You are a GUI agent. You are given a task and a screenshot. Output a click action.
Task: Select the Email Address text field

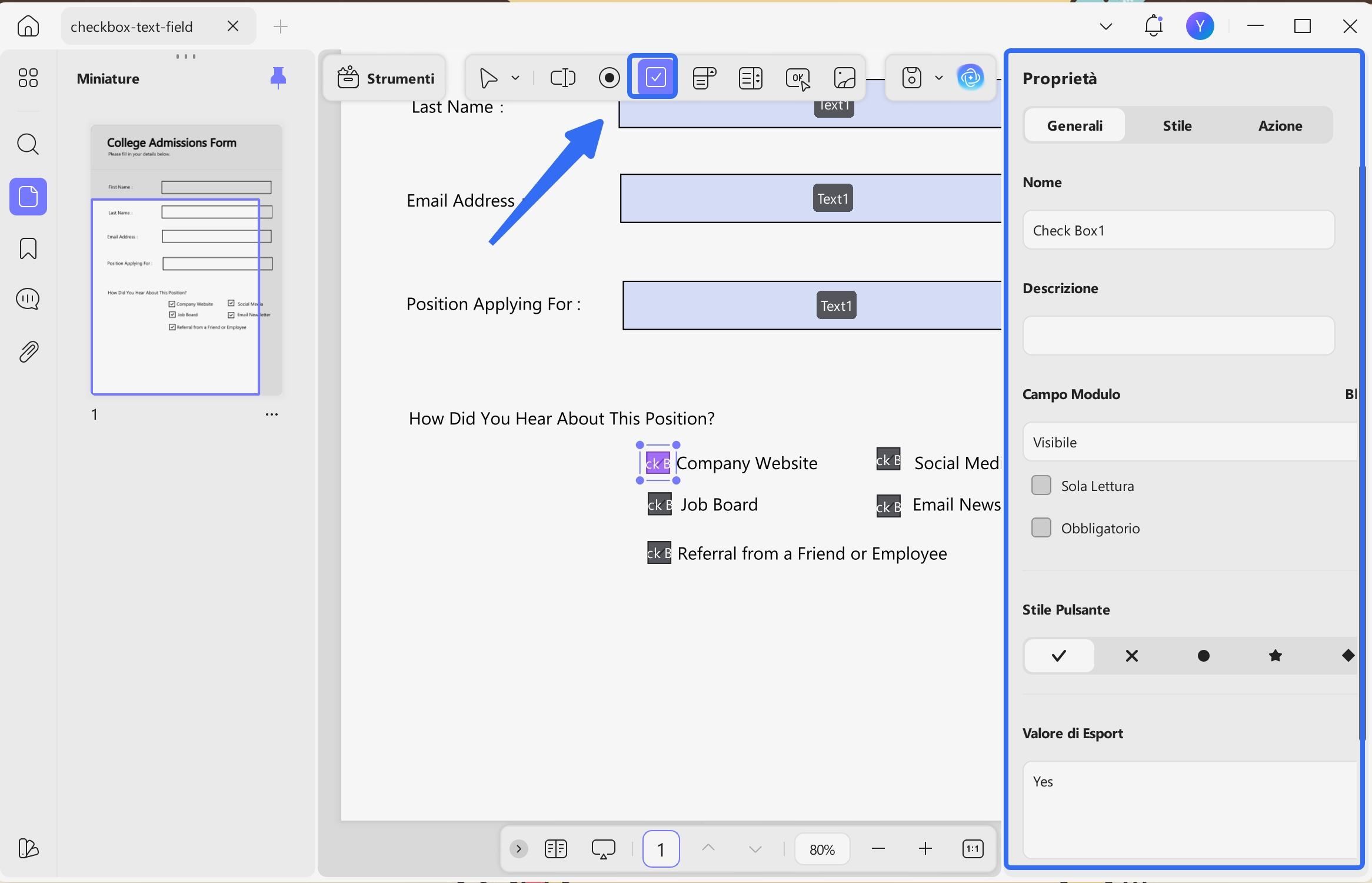pos(811,198)
